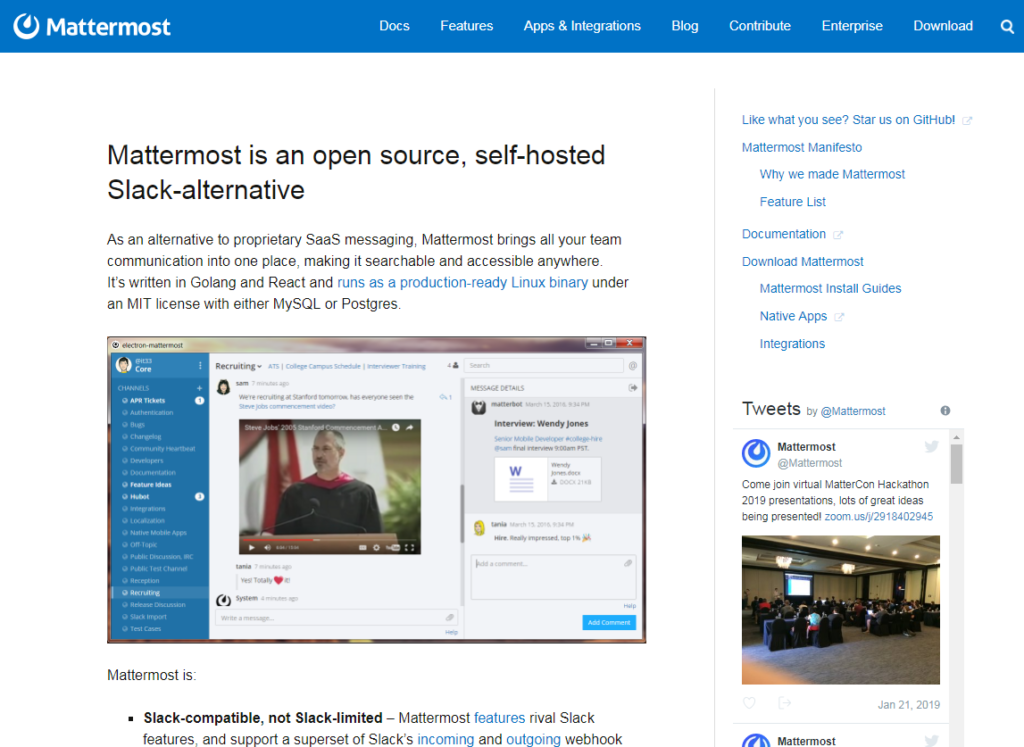Click external link icon beside Documentation
Image resolution: width=1024 pixels, height=747 pixels.
tap(838, 235)
